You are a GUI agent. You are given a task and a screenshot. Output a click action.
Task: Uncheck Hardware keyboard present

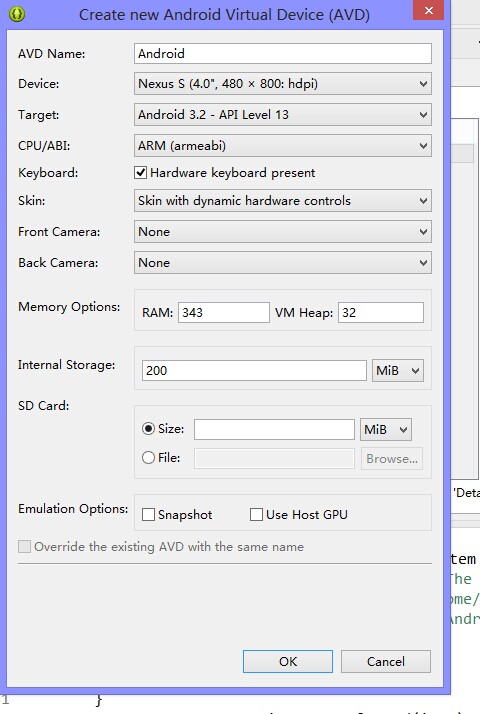tap(141, 173)
